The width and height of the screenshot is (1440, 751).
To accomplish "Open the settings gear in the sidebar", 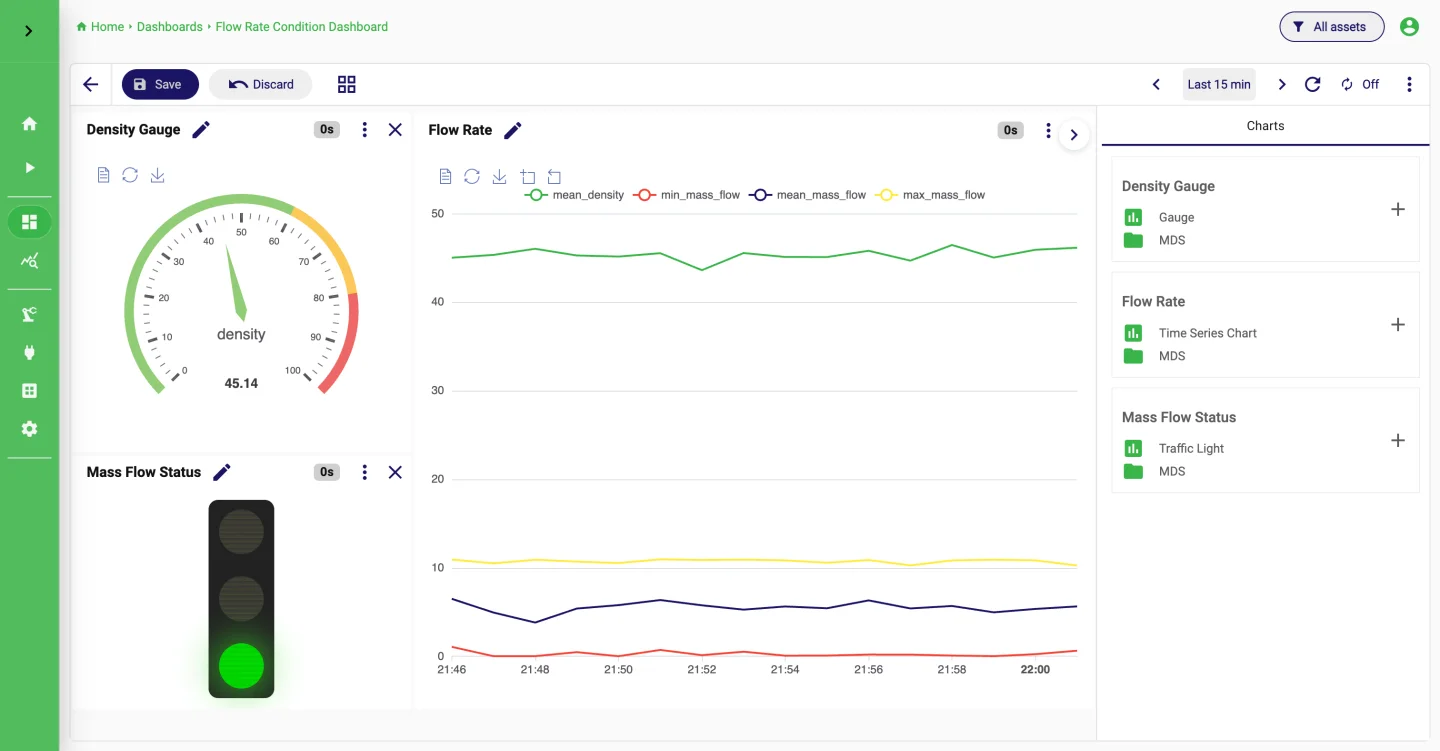I will coord(29,428).
